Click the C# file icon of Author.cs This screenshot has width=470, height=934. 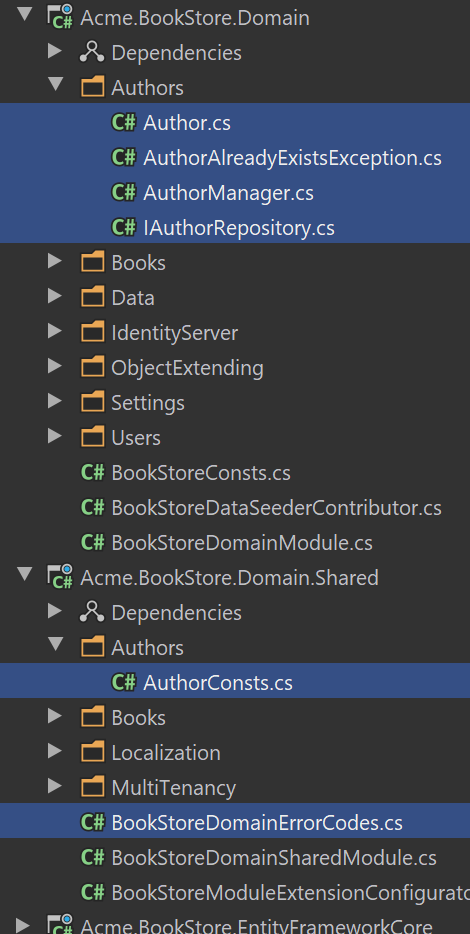coord(123,123)
